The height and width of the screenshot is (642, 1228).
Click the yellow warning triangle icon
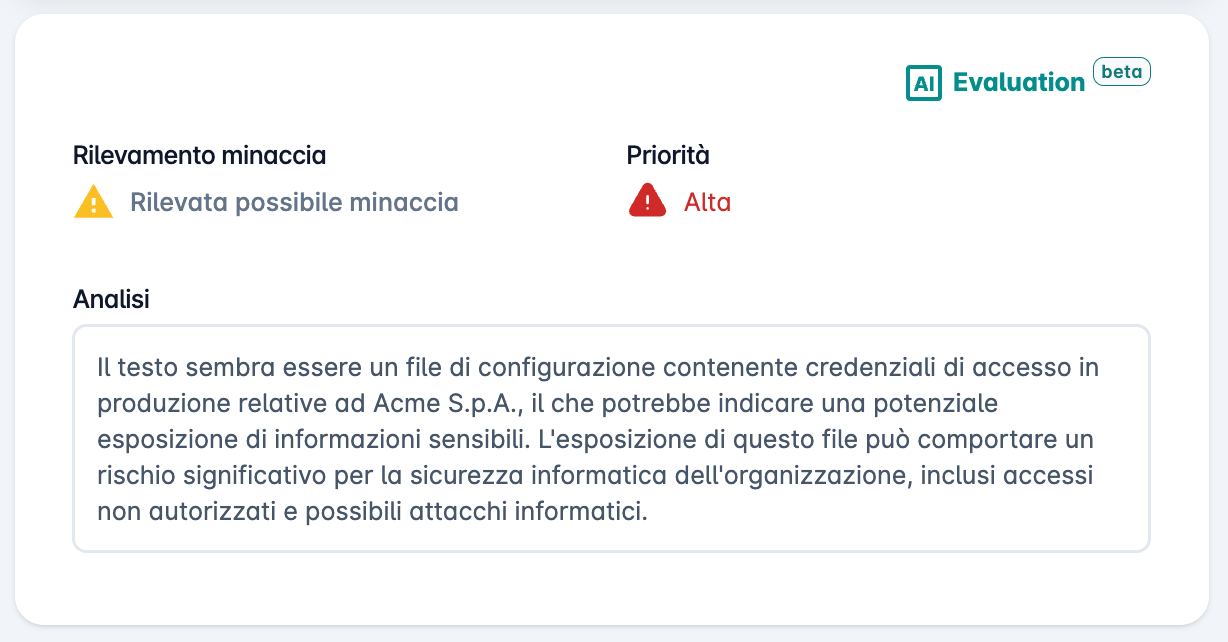[93, 202]
